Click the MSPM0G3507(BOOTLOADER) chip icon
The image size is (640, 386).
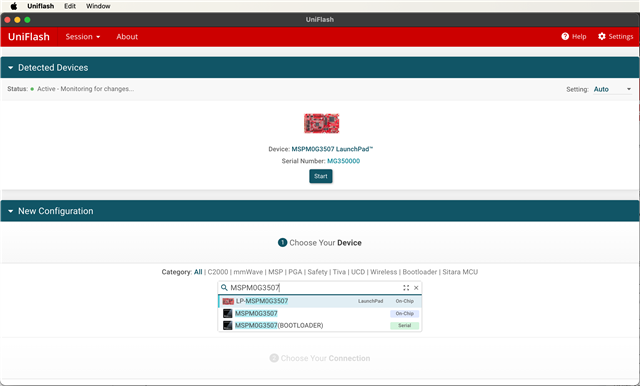(228, 325)
